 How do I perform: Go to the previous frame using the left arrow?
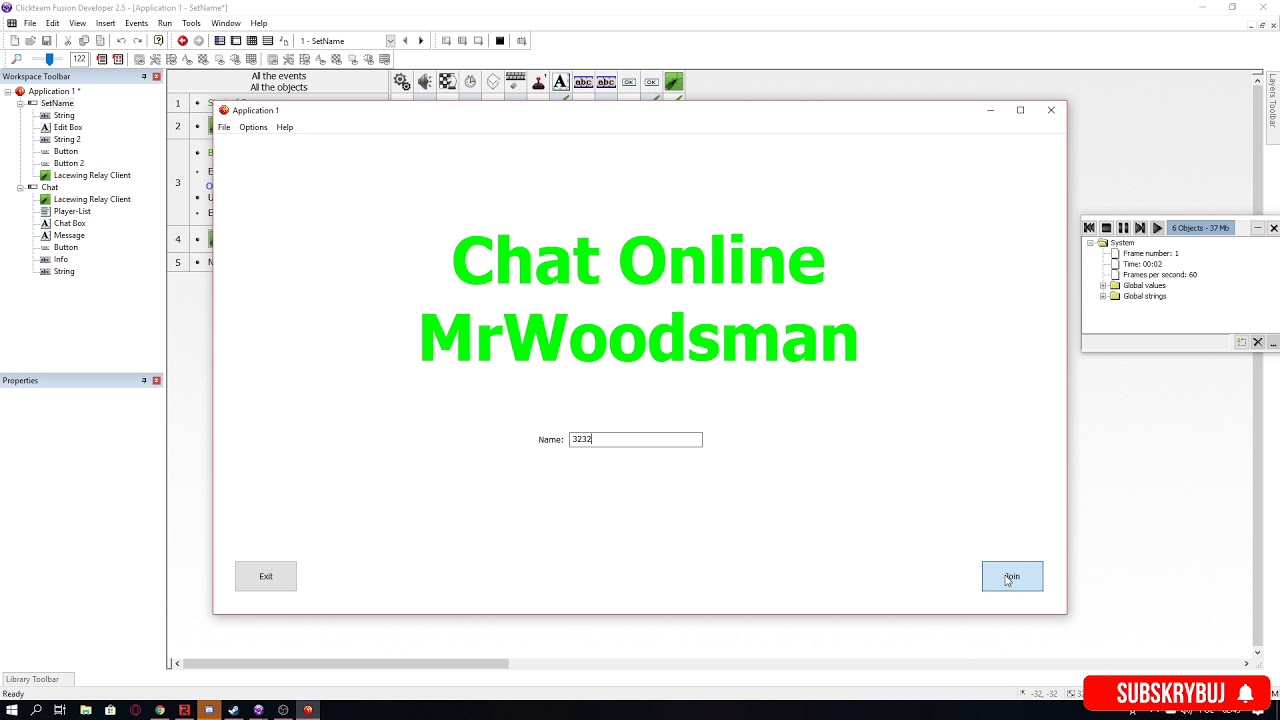[405, 41]
